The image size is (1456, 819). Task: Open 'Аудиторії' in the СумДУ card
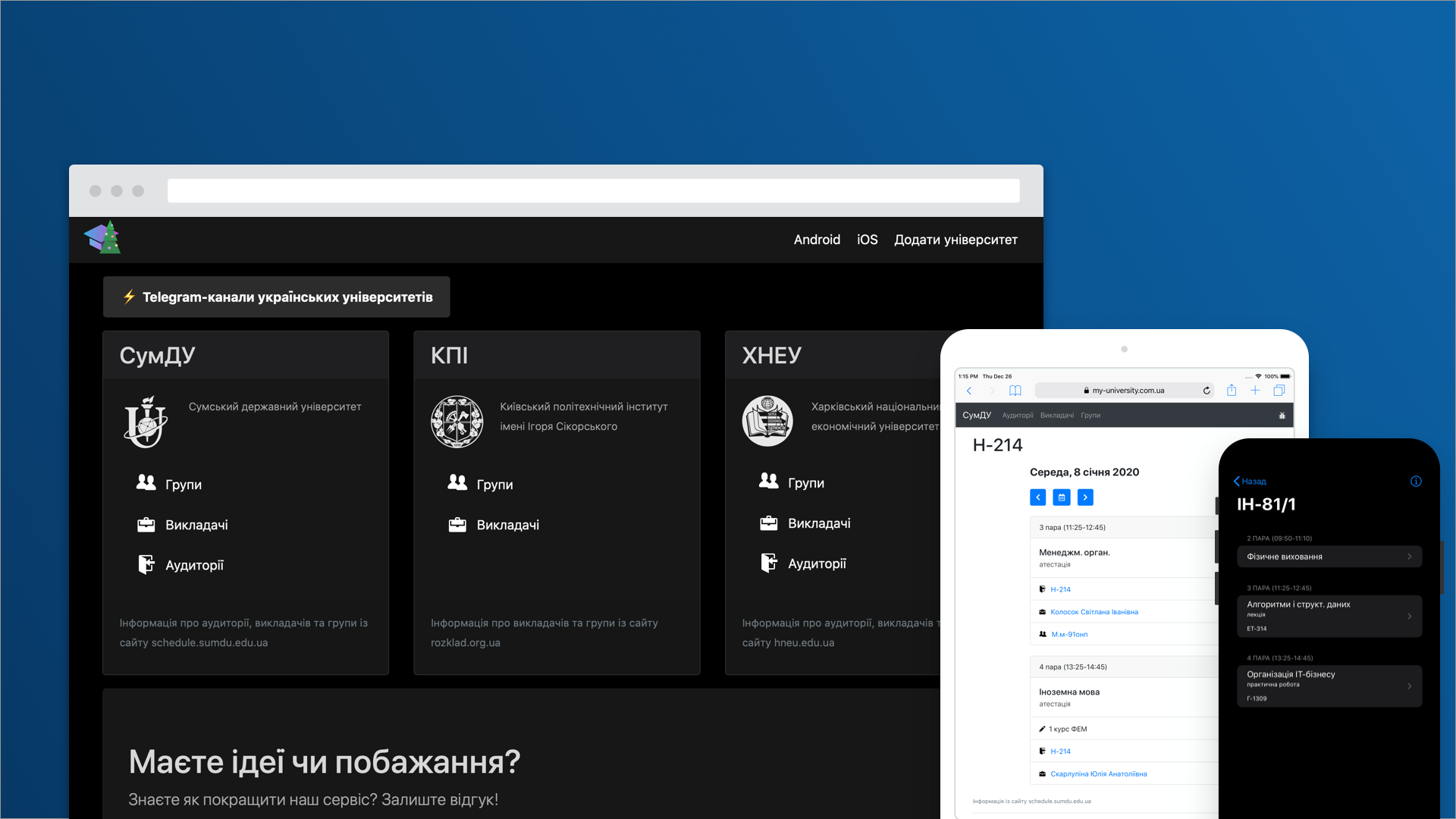click(x=194, y=565)
